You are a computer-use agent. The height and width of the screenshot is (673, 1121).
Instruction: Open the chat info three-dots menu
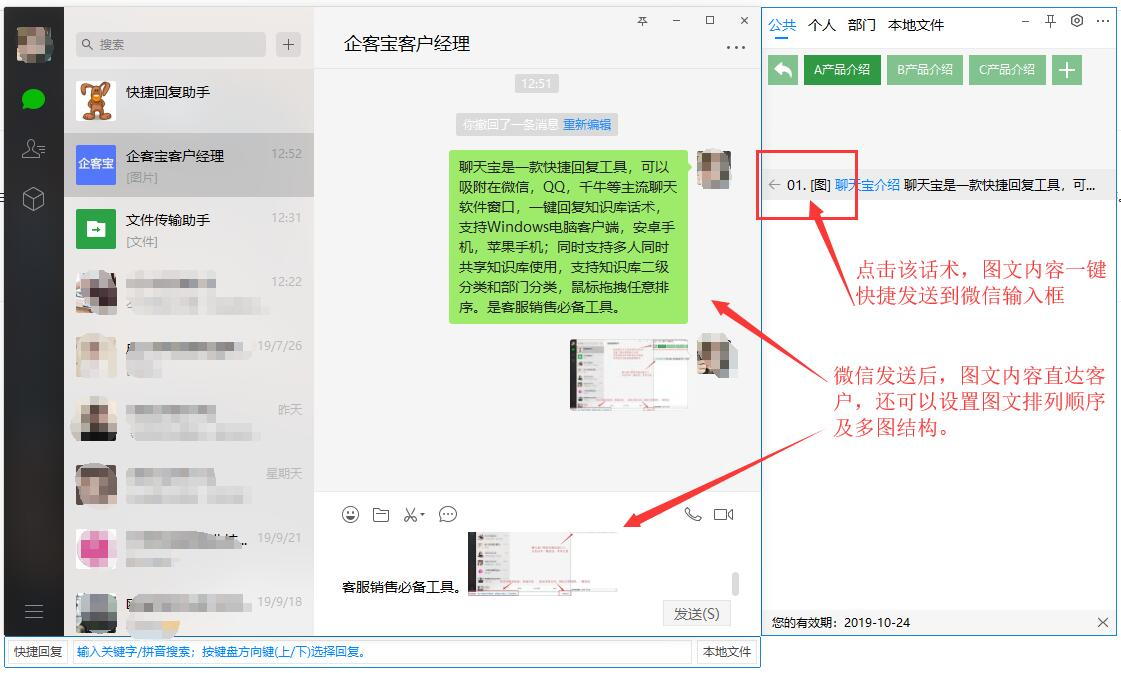click(736, 47)
